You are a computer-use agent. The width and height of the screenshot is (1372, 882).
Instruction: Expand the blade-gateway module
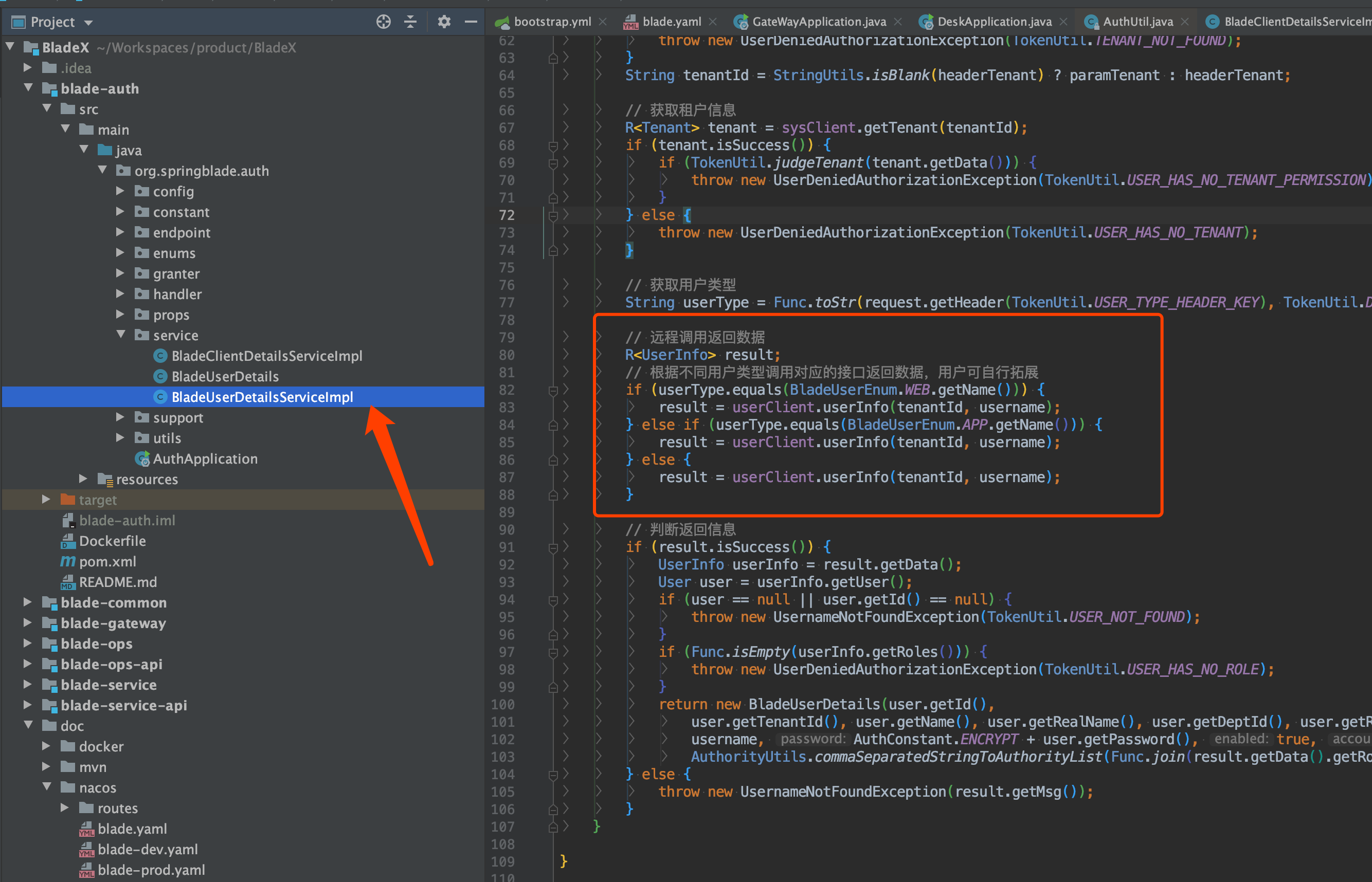(x=27, y=622)
